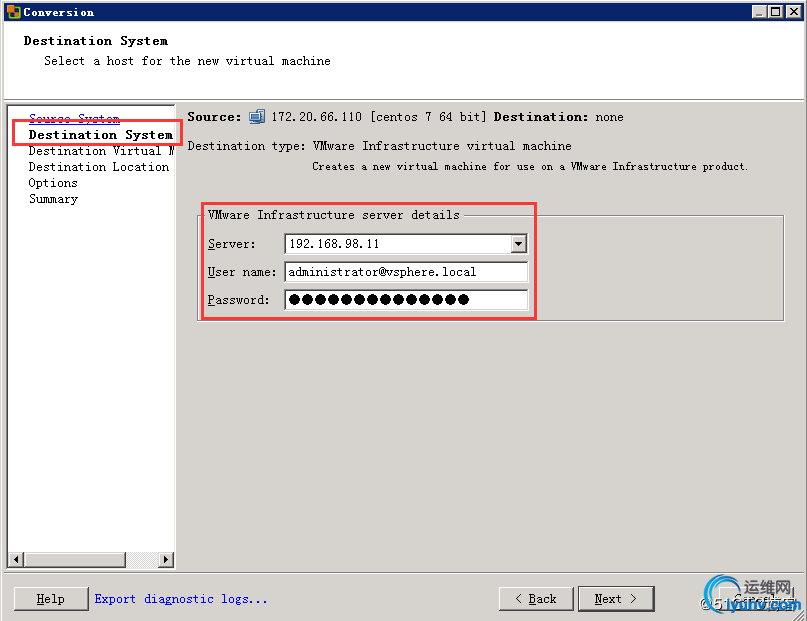Maximize the Conversion window
Screen dimensions: 807x621
[776, 11]
